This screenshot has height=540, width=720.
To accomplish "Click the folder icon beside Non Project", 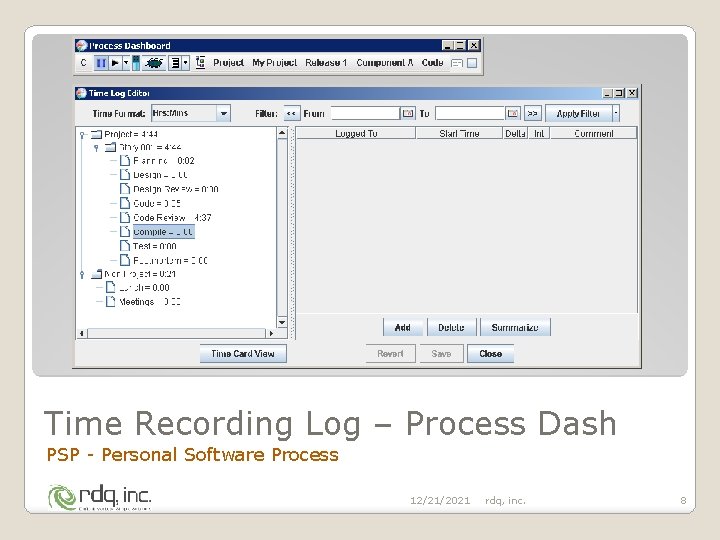I will coord(96,274).
